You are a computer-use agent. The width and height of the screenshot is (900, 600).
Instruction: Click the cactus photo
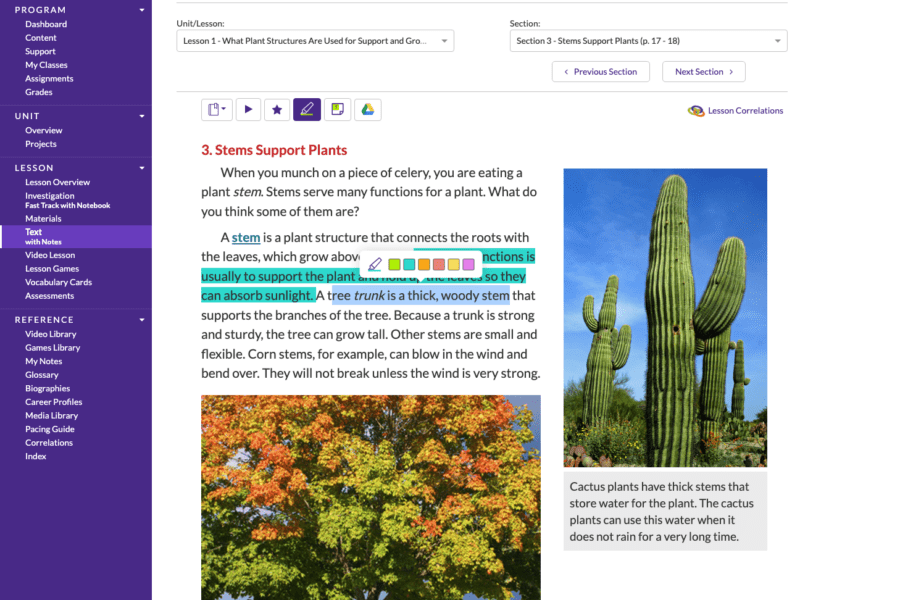tap(665, 318)
